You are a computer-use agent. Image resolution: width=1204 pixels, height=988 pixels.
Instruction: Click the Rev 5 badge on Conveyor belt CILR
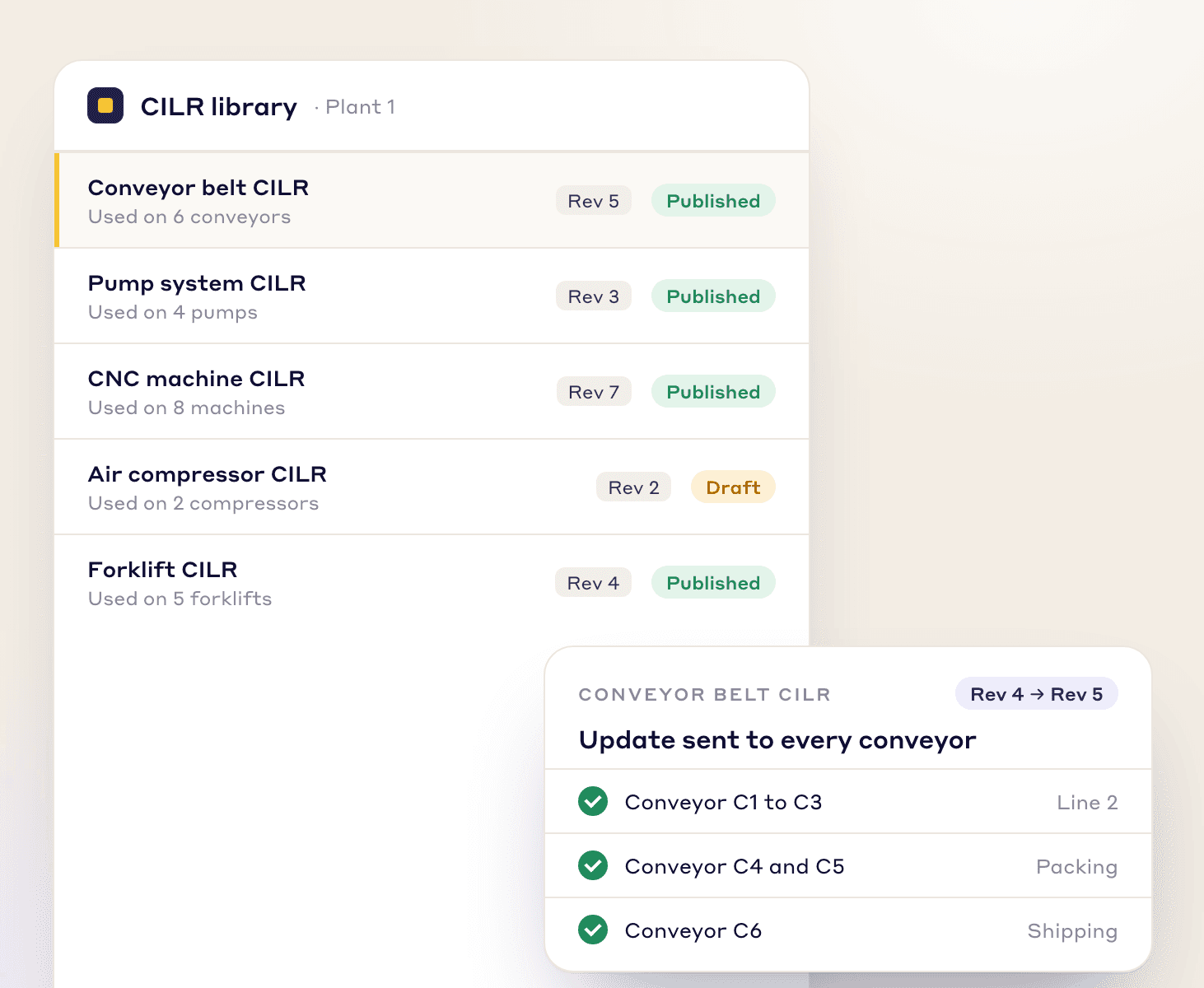coord(594,201)
